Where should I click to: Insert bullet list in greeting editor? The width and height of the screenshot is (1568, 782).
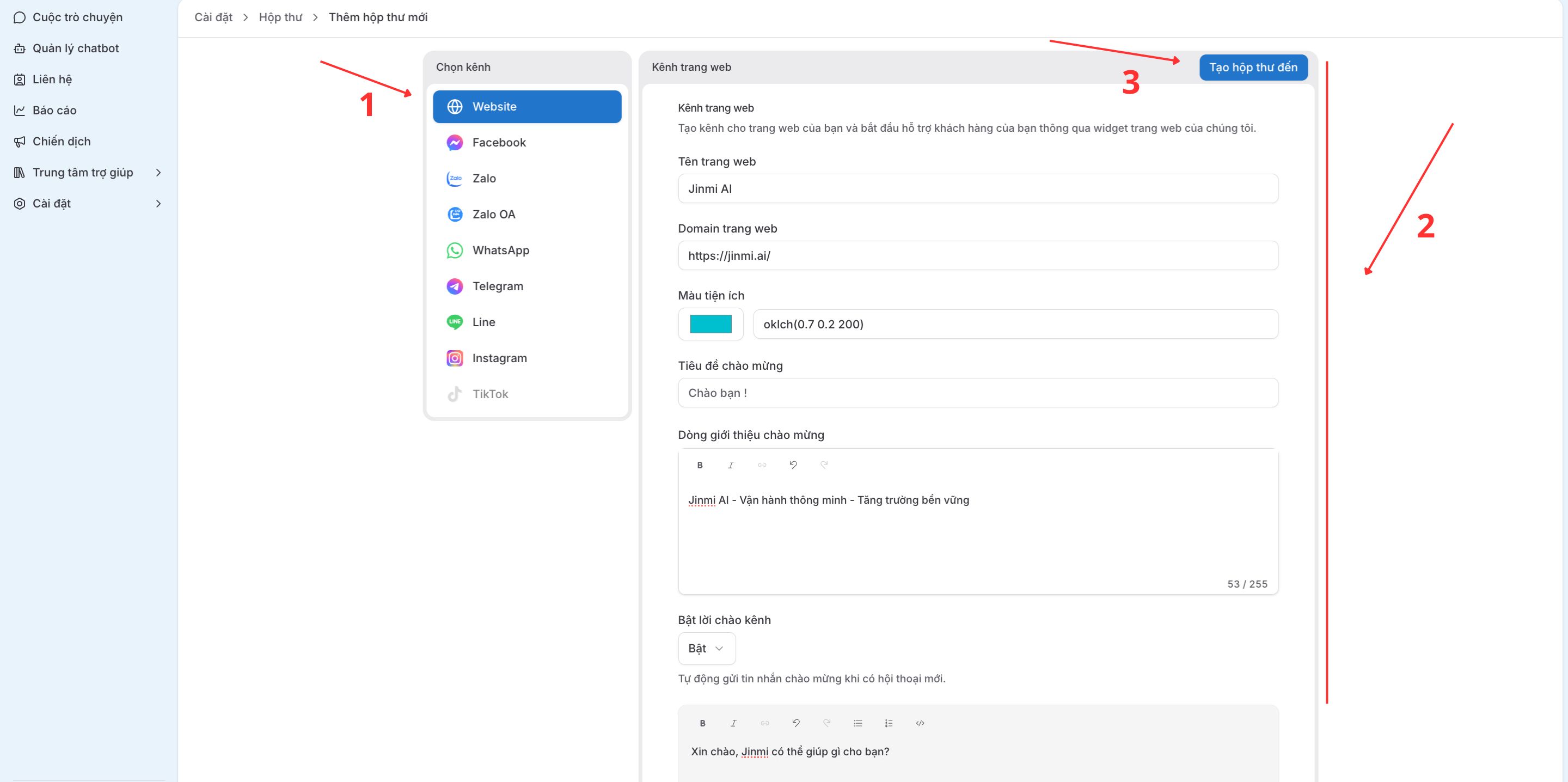point(857,723)
